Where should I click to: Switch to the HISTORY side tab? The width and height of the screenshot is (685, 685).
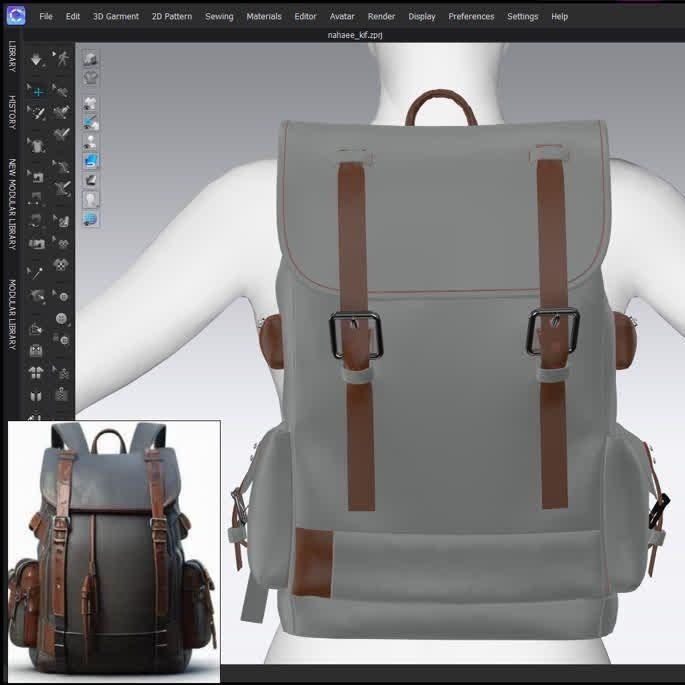(x=12, y=113)
